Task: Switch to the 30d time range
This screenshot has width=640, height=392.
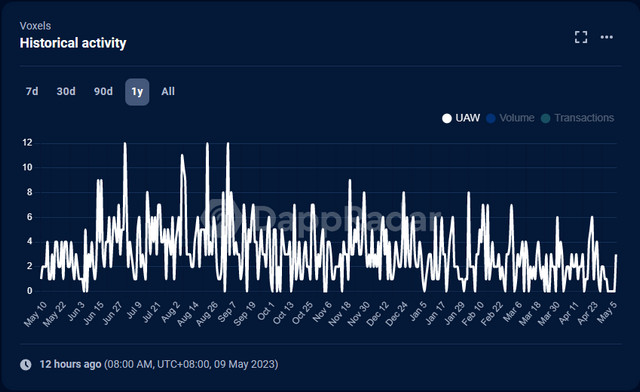Action: pyautogui.click(x=66, y=91)
